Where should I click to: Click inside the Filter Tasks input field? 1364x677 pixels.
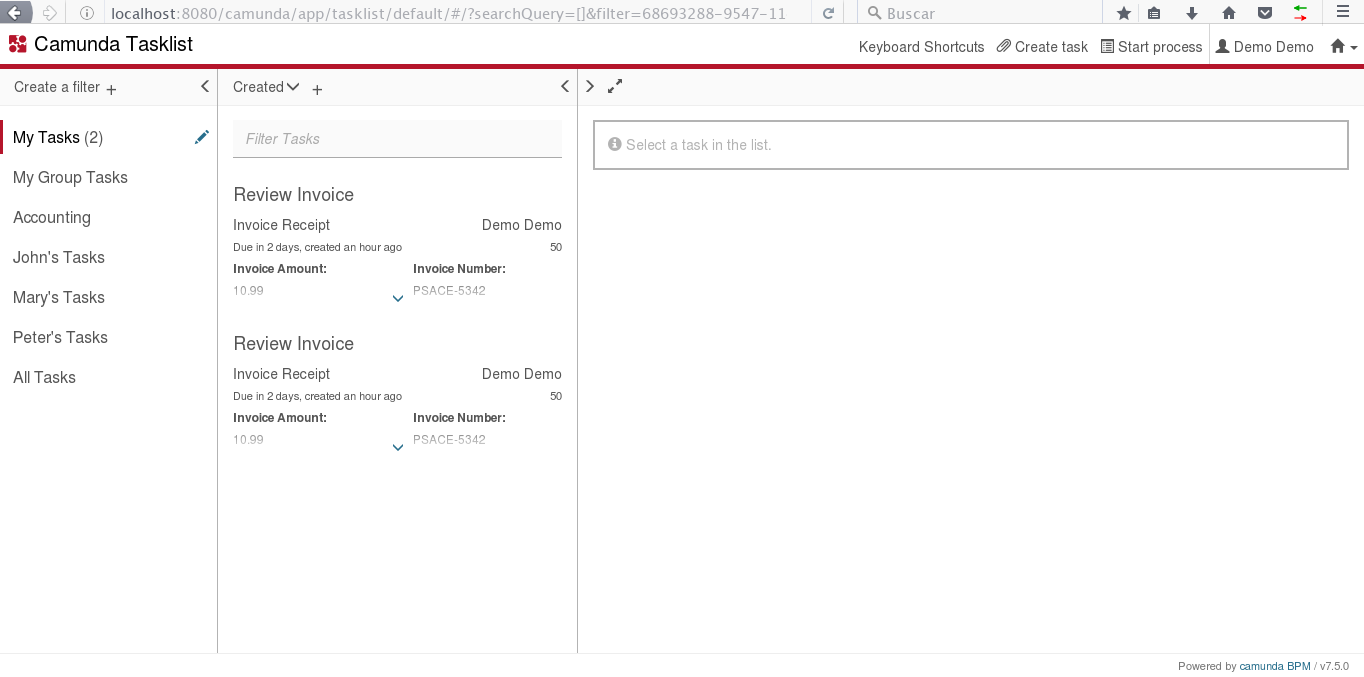click(397, 138)
